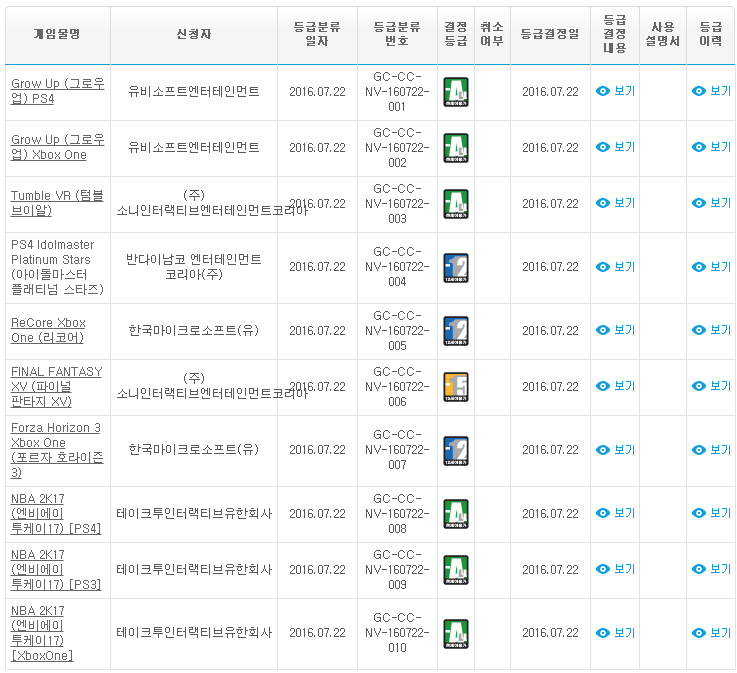Select applicant 한국마이크로소프트(유) in ReCore row
This screenshot has width=737, height=673.
(194, 330)
